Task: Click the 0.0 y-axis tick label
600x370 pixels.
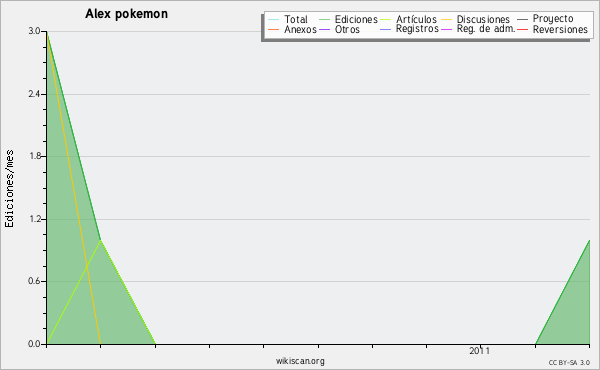Action: pyautogui.click(x=34, y=344)
